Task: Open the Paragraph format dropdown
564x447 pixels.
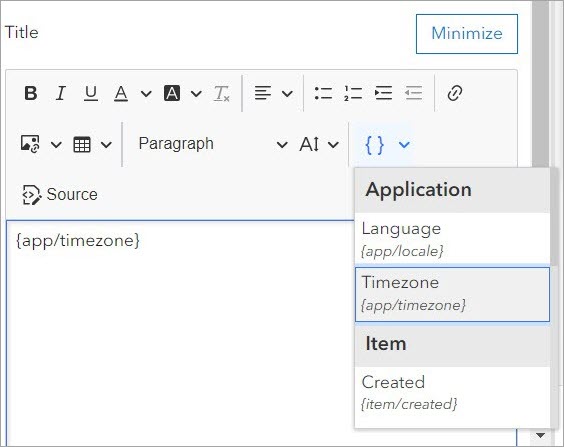Action: [213, 144]
